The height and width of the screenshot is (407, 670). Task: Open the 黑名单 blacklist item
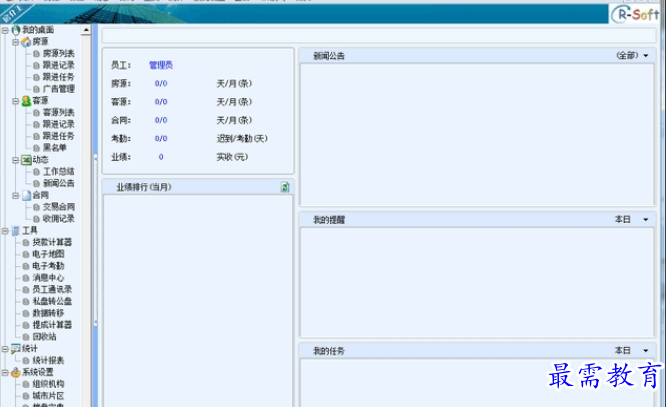pyautogui.click(x=55, y=148)
